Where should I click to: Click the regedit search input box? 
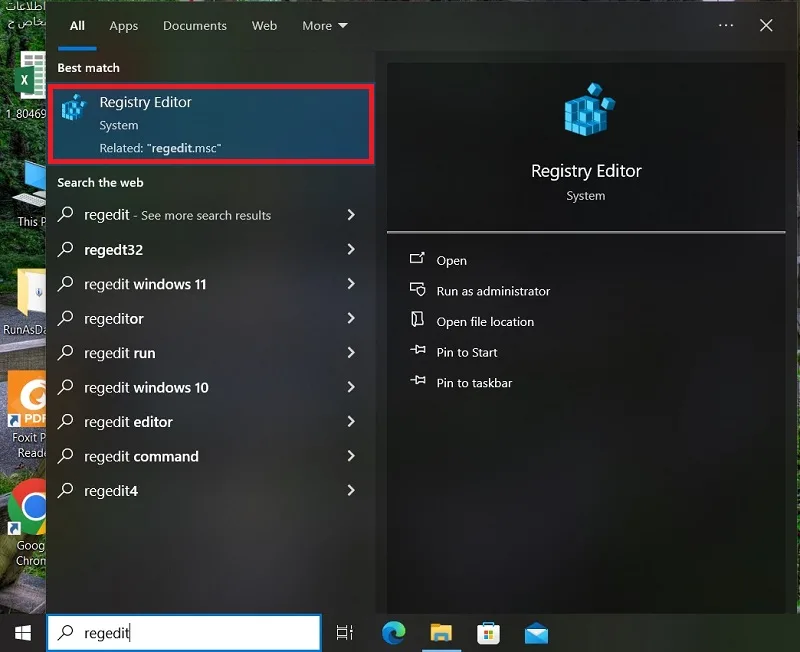[184, 633]
